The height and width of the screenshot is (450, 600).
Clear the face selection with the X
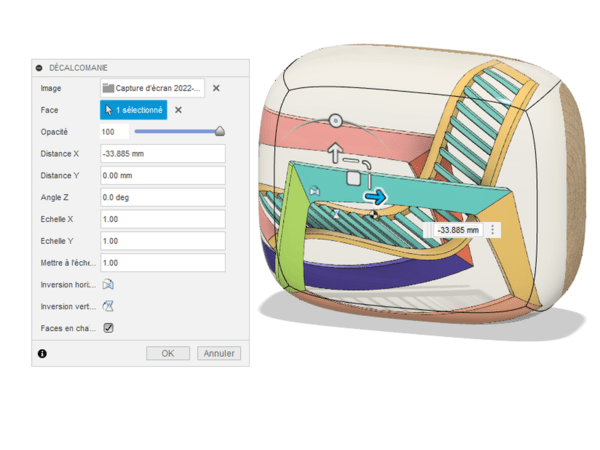(179, 110)
